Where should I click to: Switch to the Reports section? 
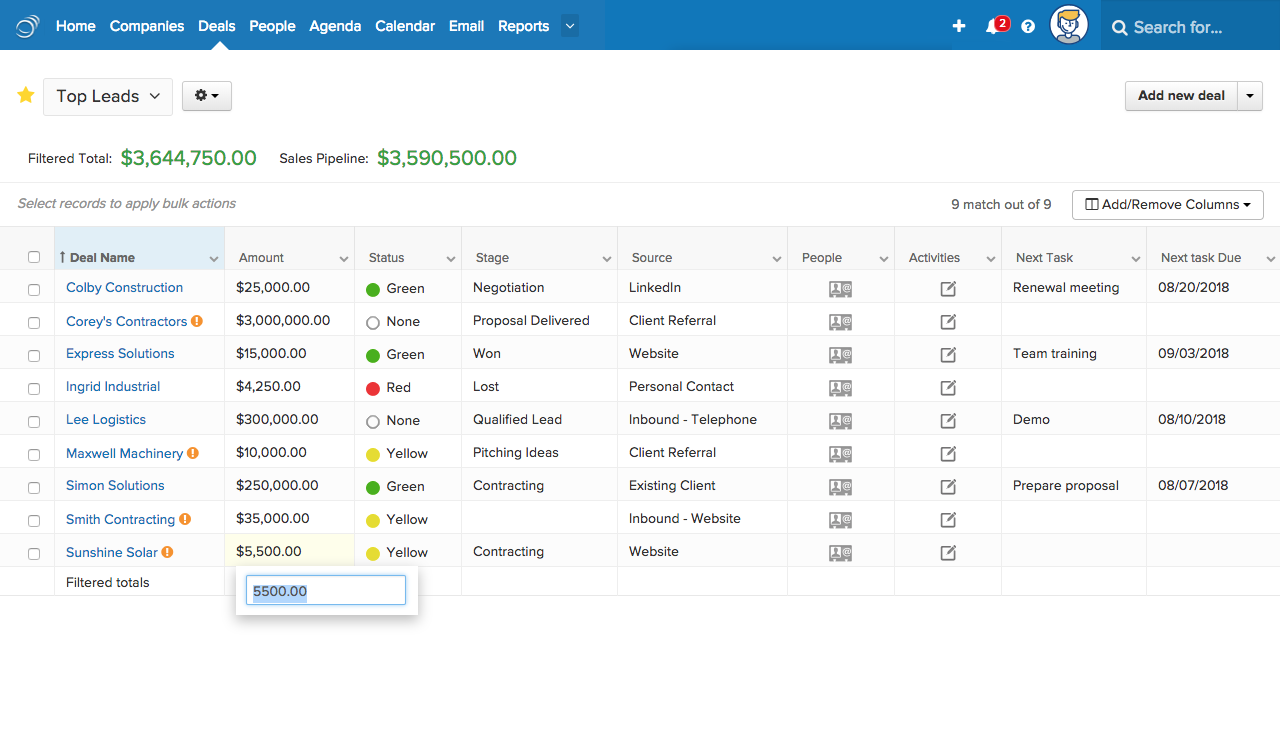523,26
